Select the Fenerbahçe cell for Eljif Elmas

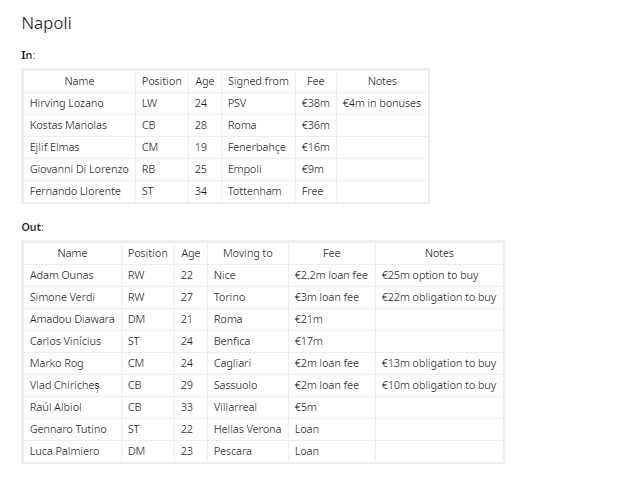click(x=257, y=148)
